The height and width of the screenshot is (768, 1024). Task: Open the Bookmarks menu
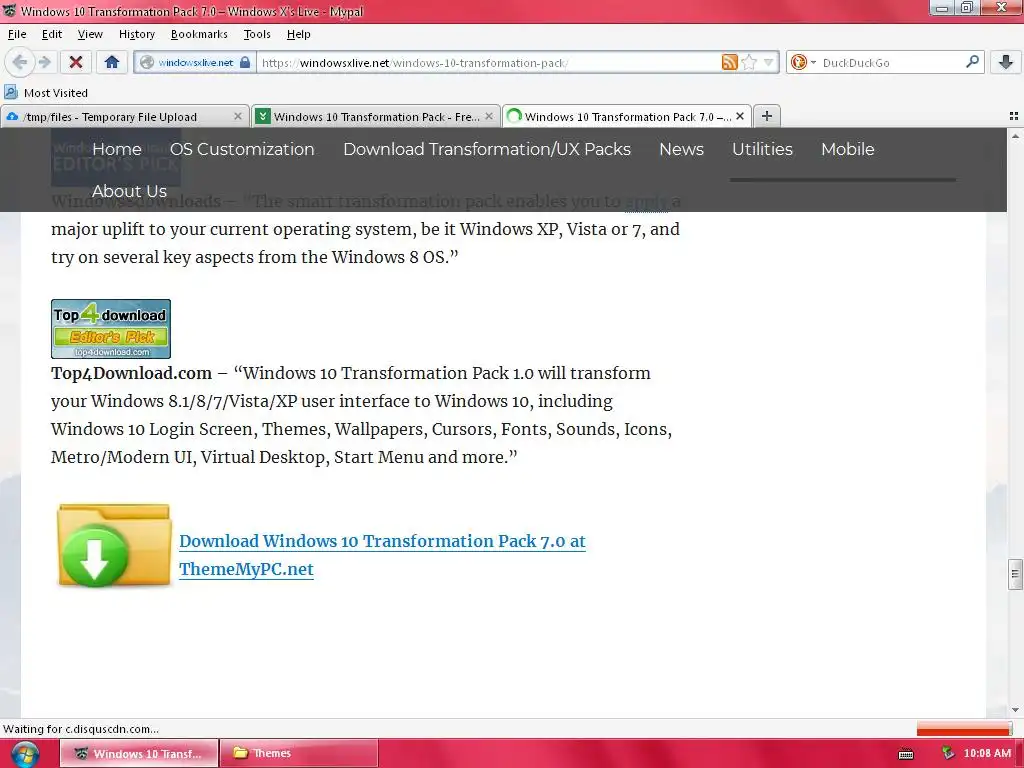[x=199, y=34]
